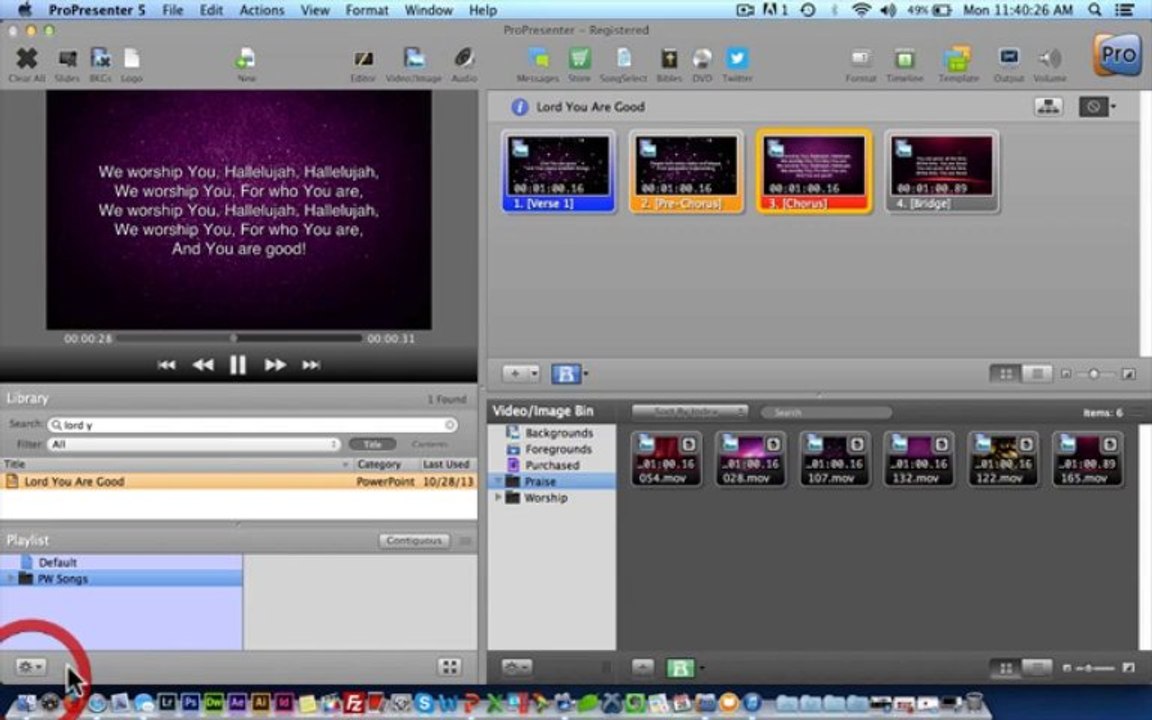Open the Category column sort arrow
This screenshot has height=720, width=1152.
[345, 464]
